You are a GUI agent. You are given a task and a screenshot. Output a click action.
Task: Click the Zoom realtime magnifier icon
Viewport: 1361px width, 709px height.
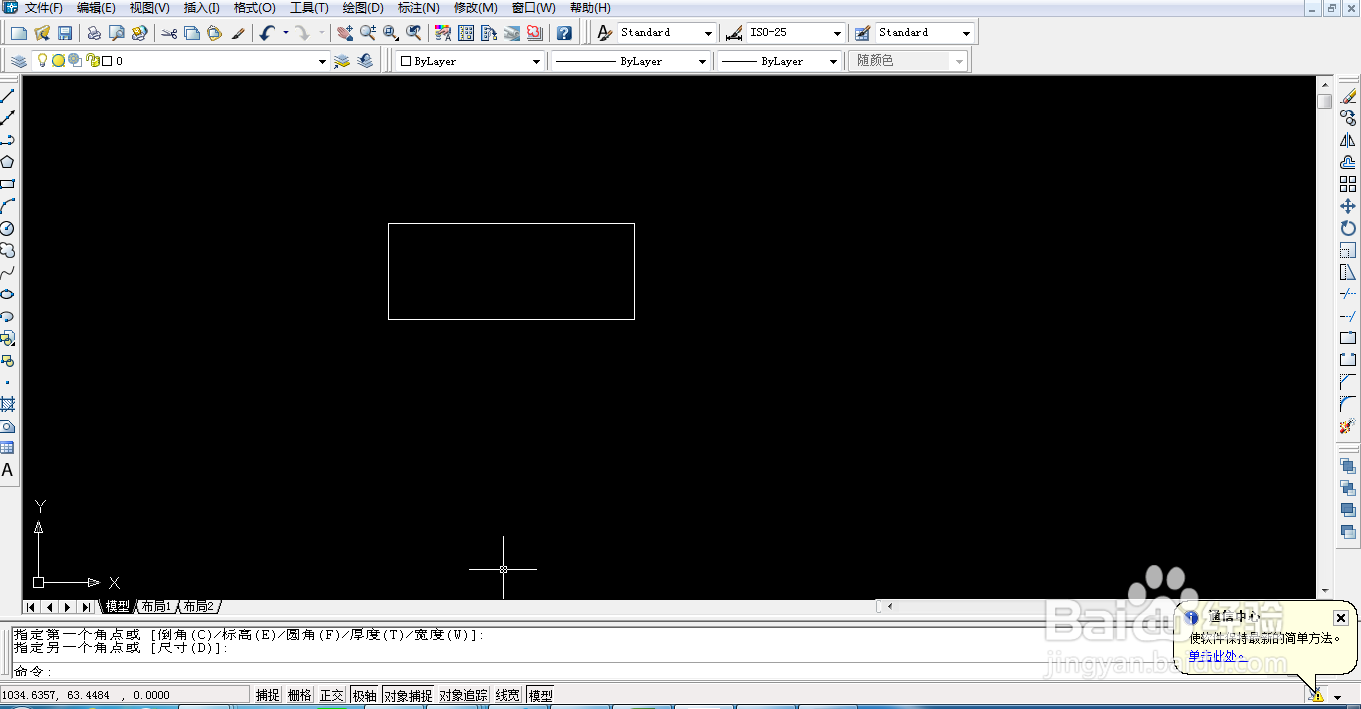point(367,33)
